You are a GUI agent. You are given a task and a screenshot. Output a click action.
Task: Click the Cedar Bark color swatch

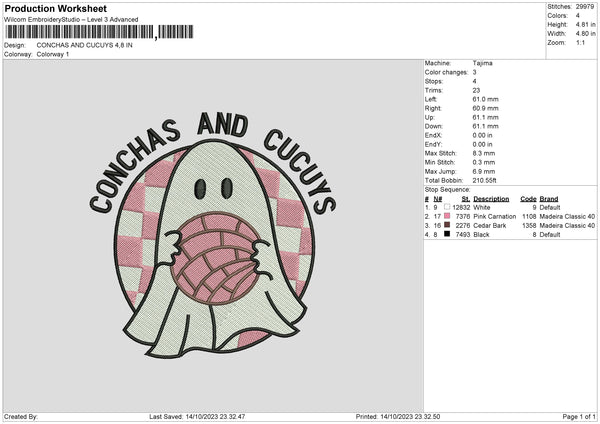447,225
